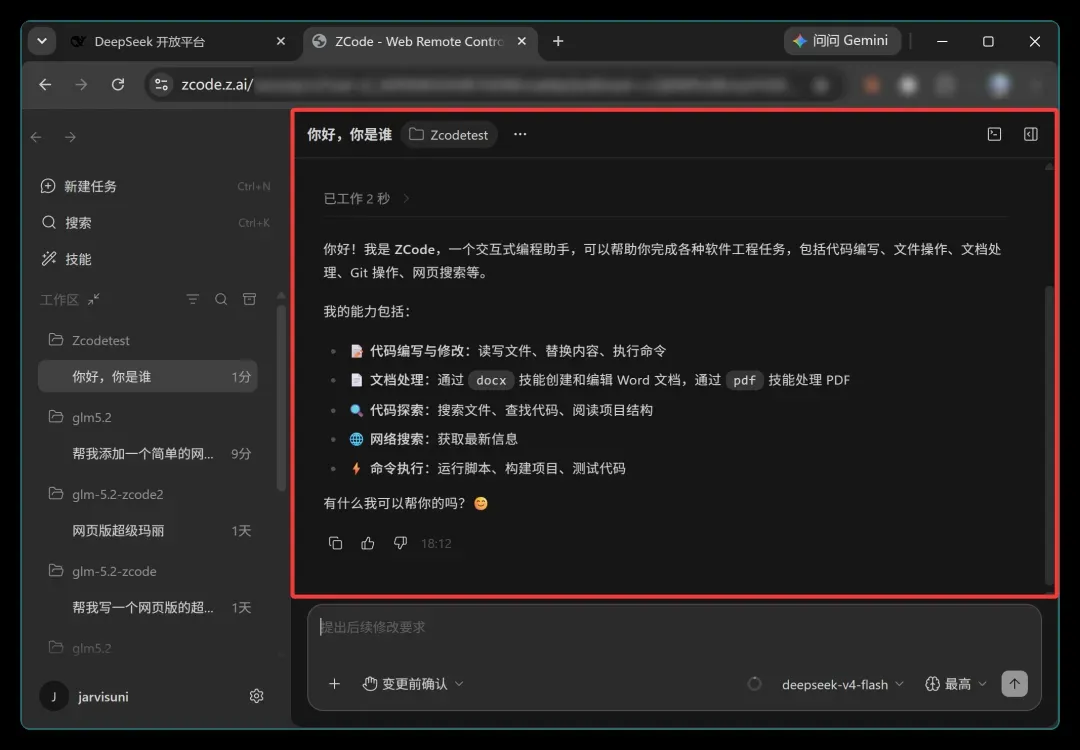Click the context usage circle indicator
The width and height of the screenshot is (1080, 750).
754,684
